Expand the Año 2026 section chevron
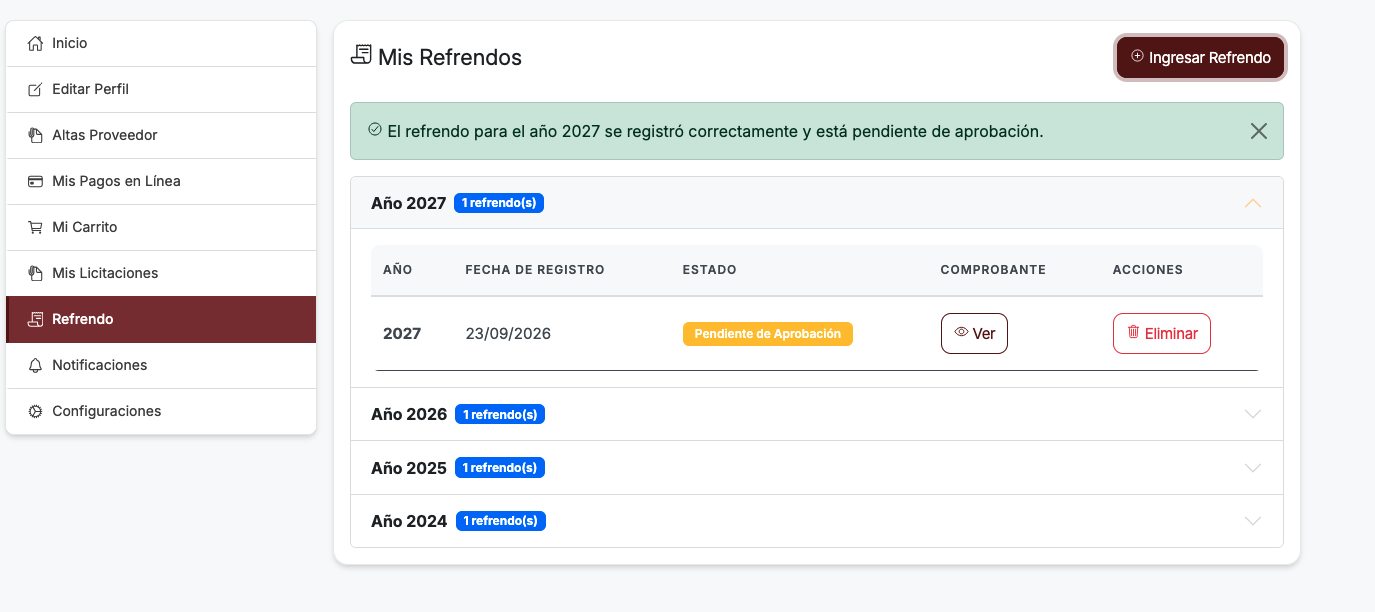 click(1252, 414)
